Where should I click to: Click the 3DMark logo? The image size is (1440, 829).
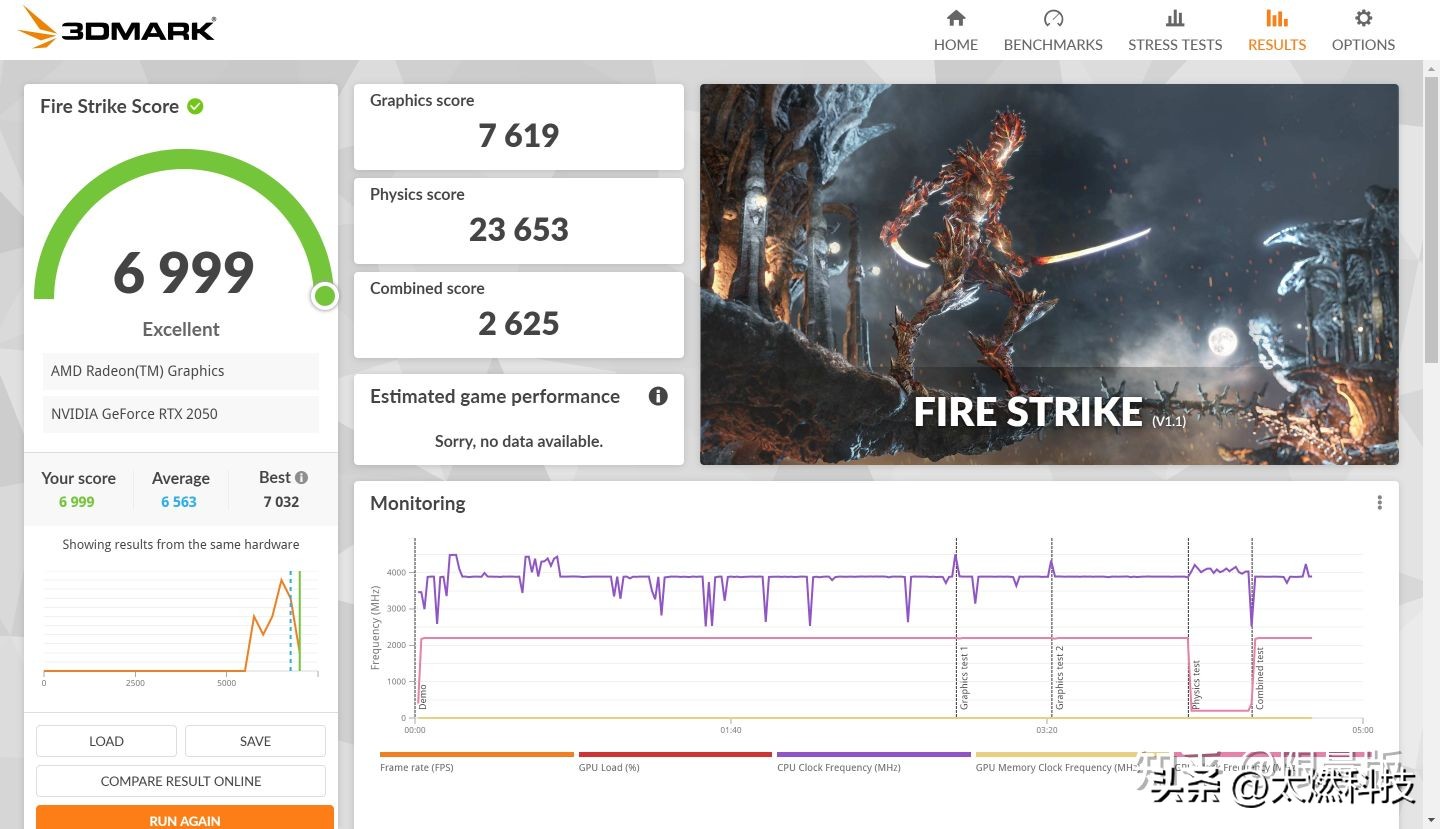coord(118,28)
